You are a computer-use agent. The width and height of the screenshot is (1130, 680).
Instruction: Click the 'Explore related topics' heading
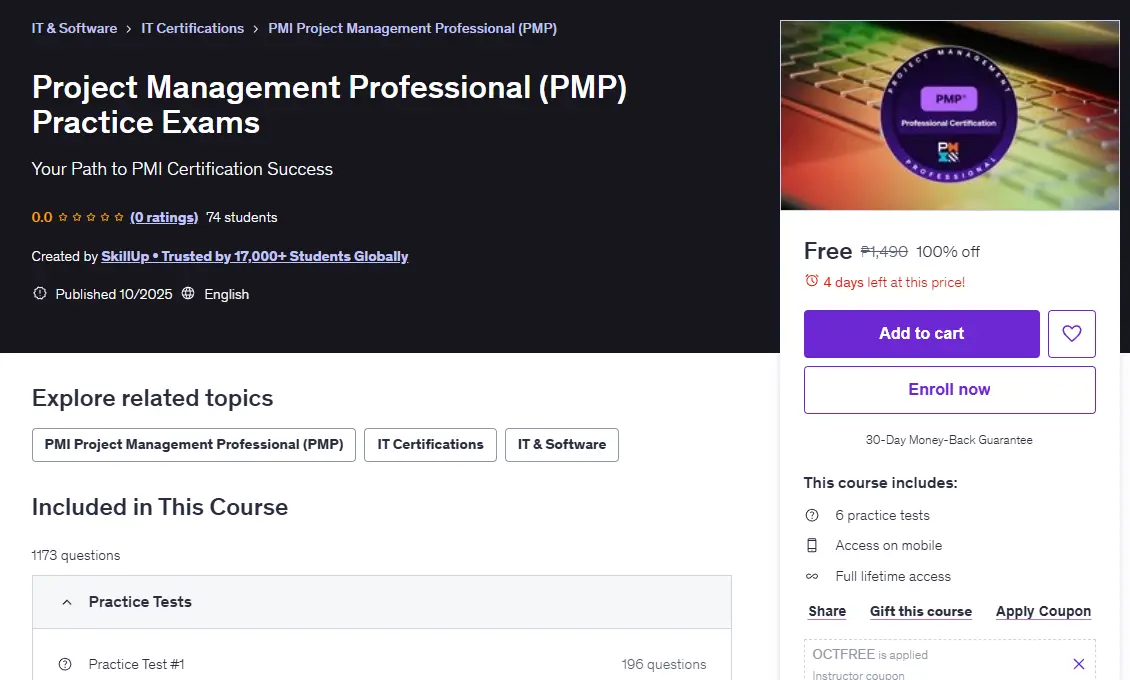(153, 398)
